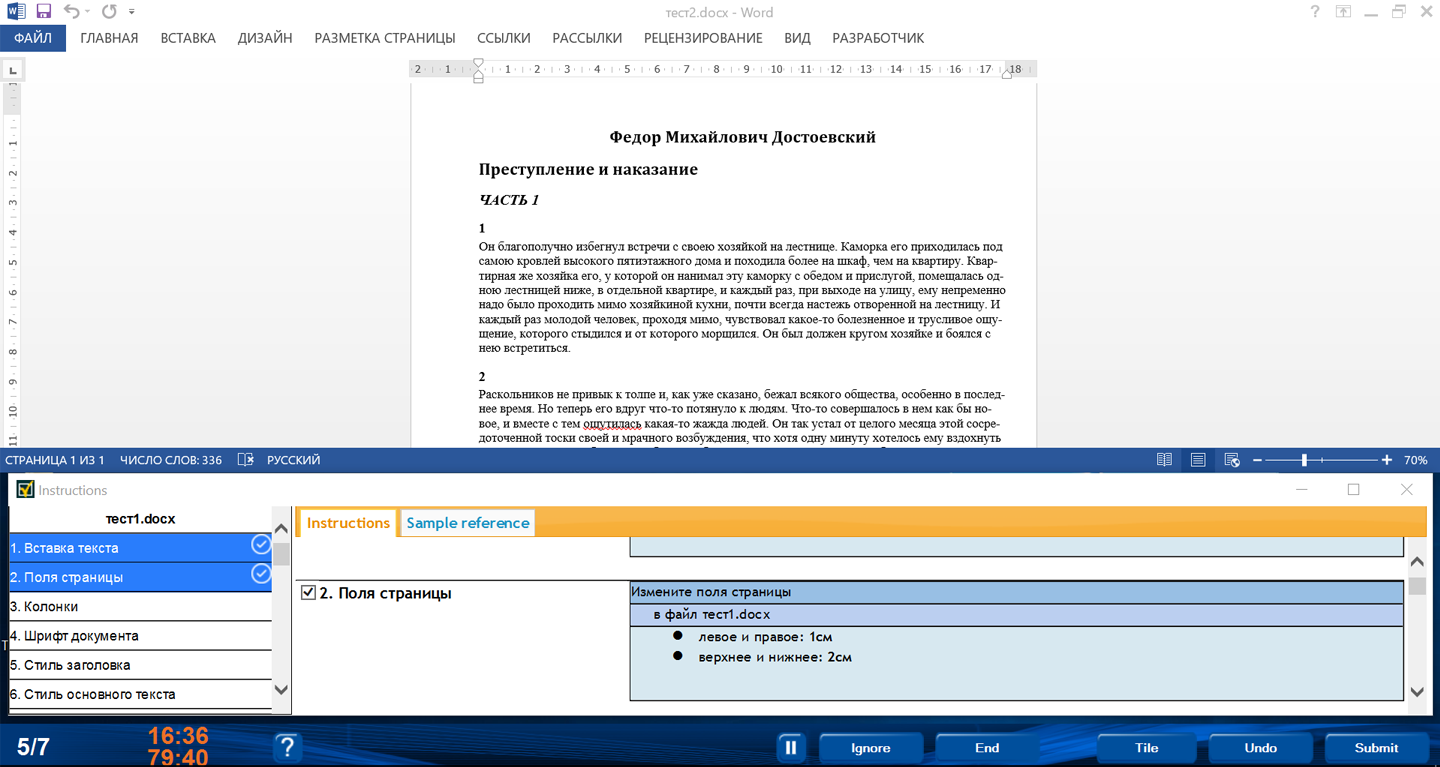
Task: Open Customize Quick Access Toolbar dropdown
Action: [132, 12]
